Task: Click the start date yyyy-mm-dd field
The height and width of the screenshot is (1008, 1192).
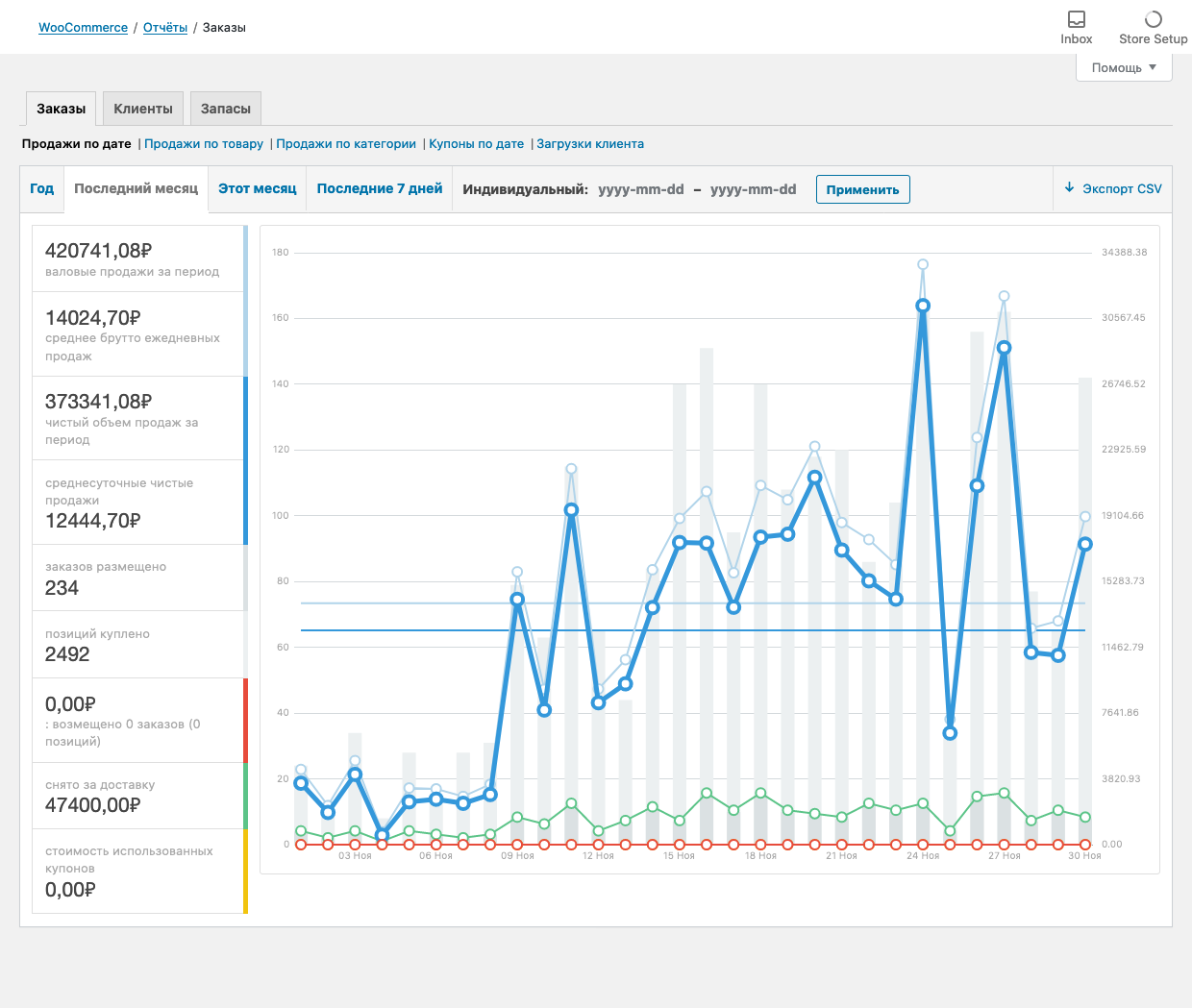Action: click(x=641, y=189)
